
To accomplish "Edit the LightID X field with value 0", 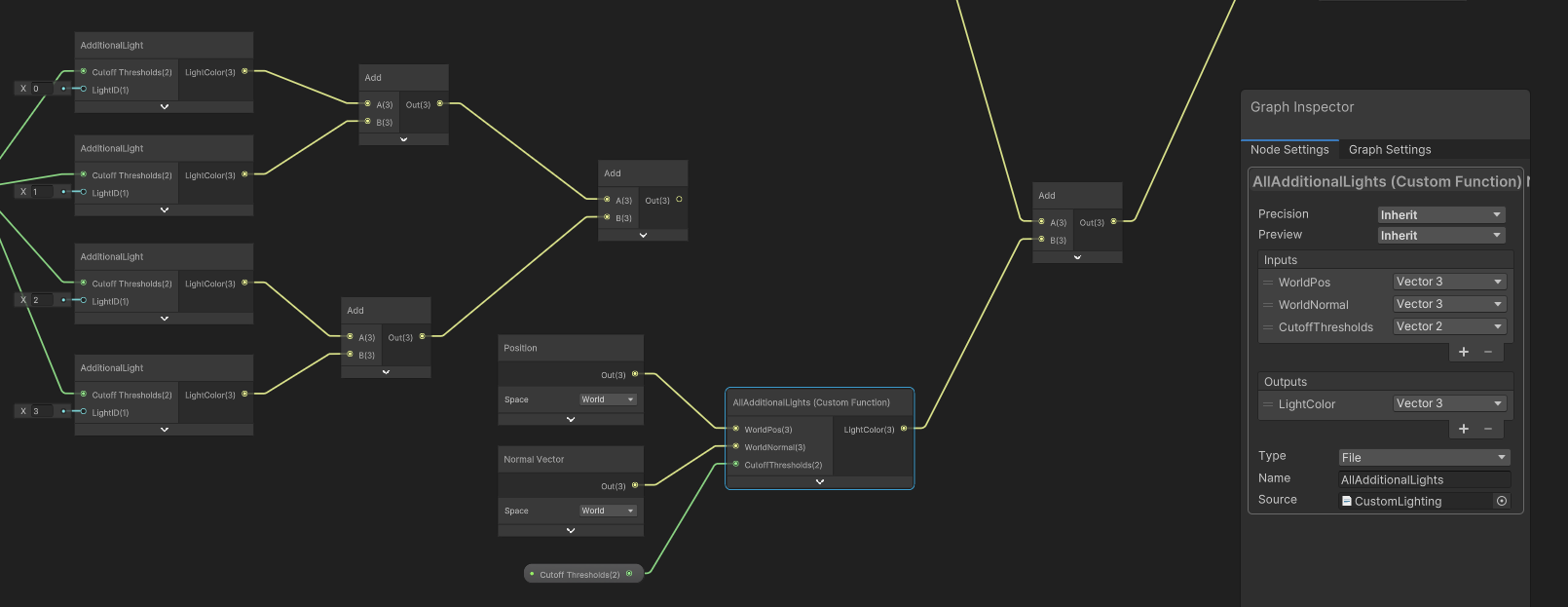I will [43, 89].
